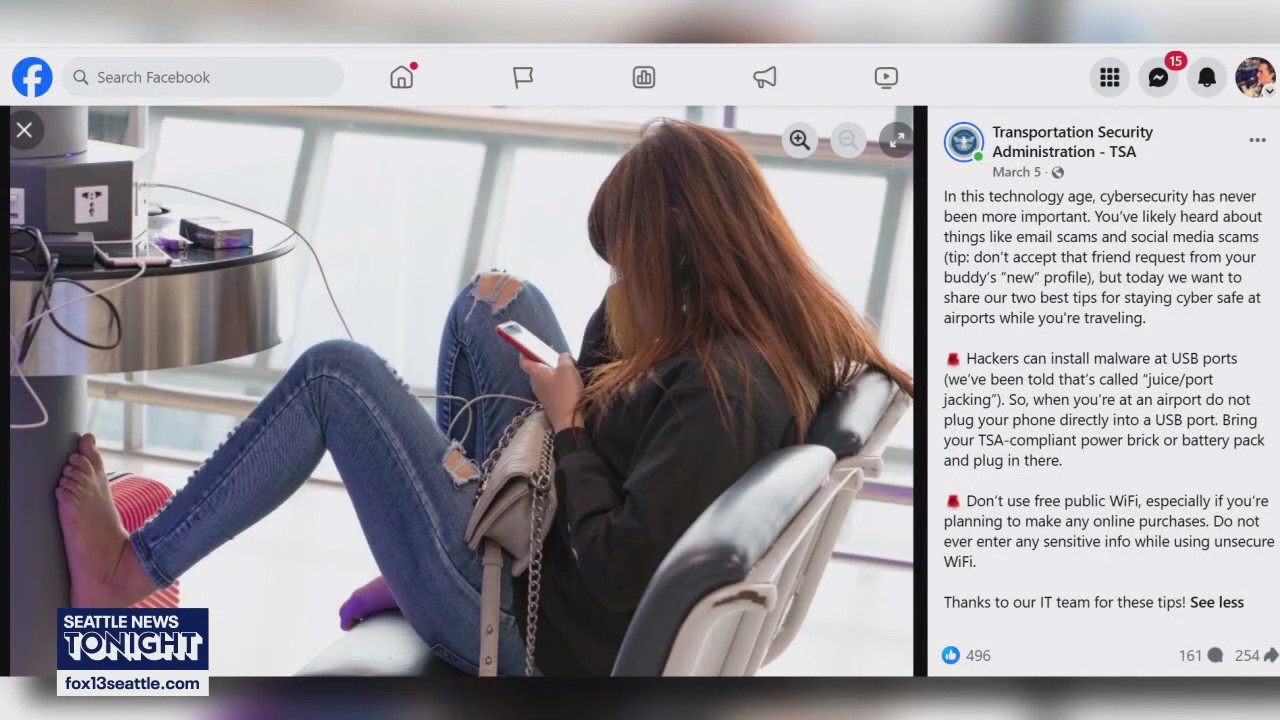Open the post options ellipsis menu
This screenshot has height=720, width=1280.
[1257, 140]
